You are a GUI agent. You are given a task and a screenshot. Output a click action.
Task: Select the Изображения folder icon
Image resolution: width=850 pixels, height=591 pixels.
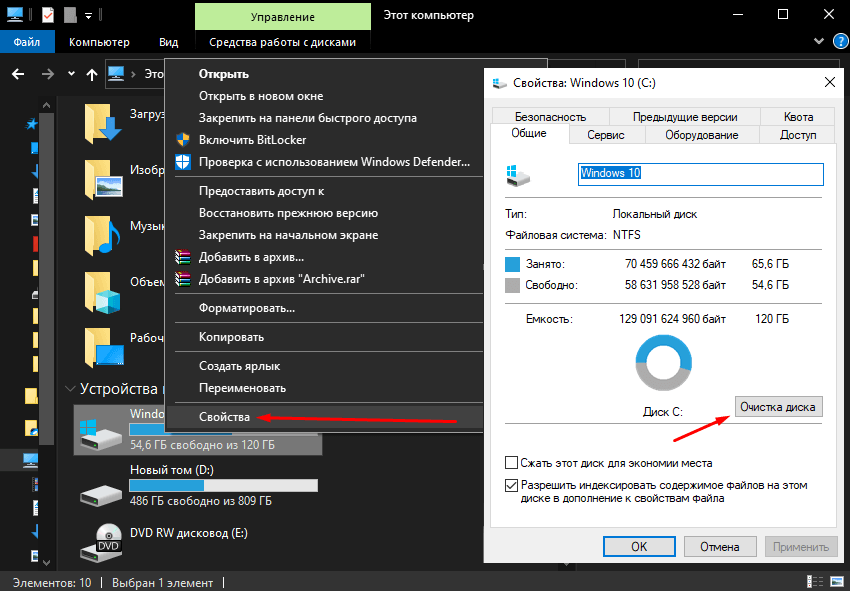(x=103, y=179)
